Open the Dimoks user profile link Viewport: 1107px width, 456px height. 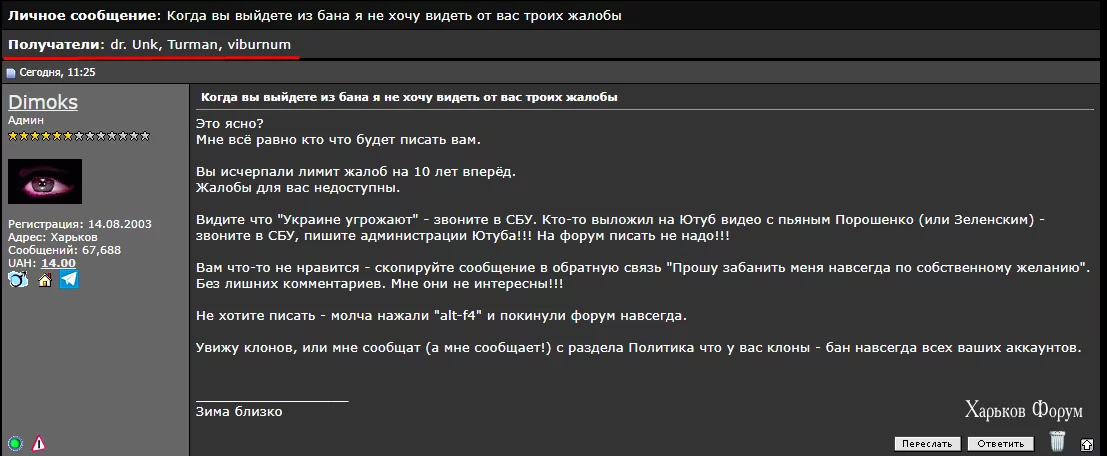[42, 102]
